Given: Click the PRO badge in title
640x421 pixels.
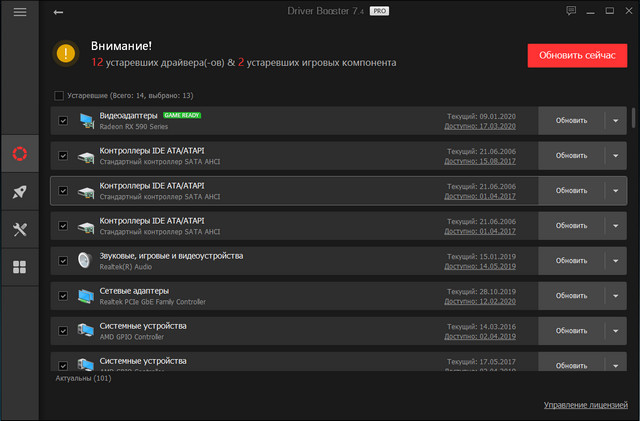Looking at the screenshot, I should coord(379,11).
